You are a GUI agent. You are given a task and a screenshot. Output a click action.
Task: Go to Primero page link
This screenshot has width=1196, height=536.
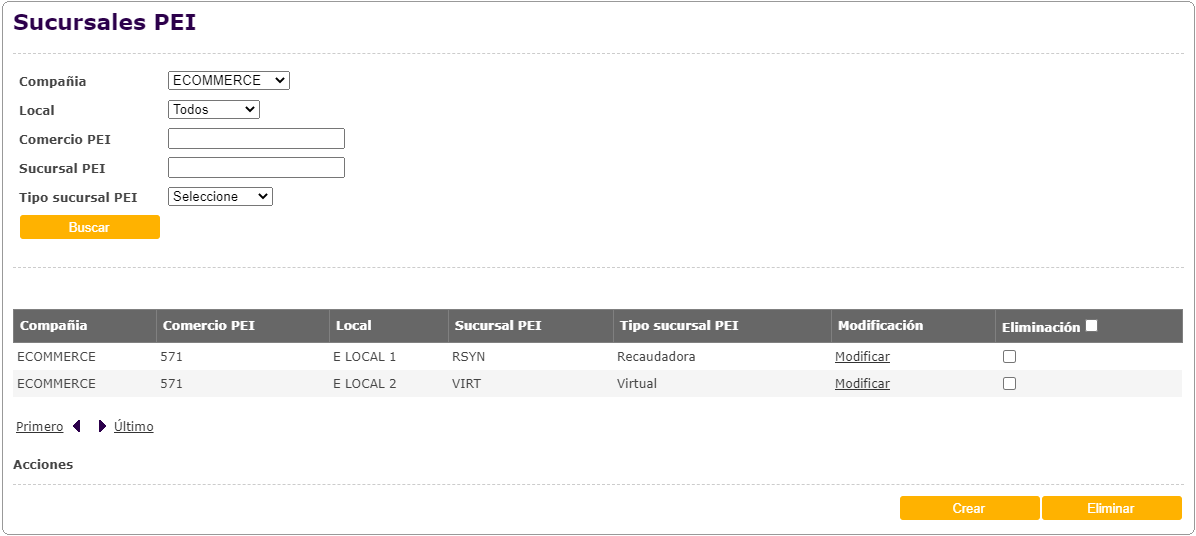click(39, 427)
